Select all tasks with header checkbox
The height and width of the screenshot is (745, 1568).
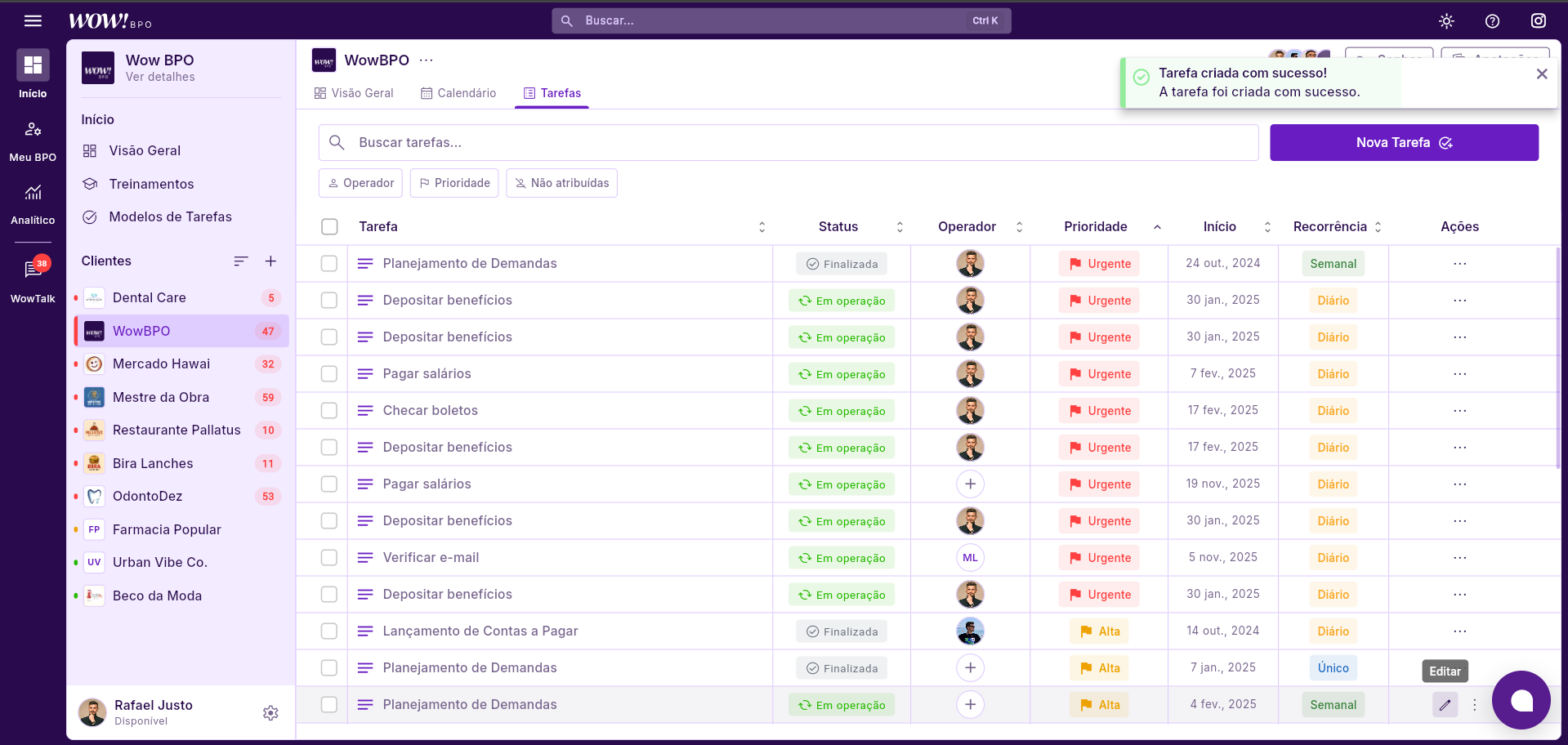pyautogui.click(x=329, y=227)
